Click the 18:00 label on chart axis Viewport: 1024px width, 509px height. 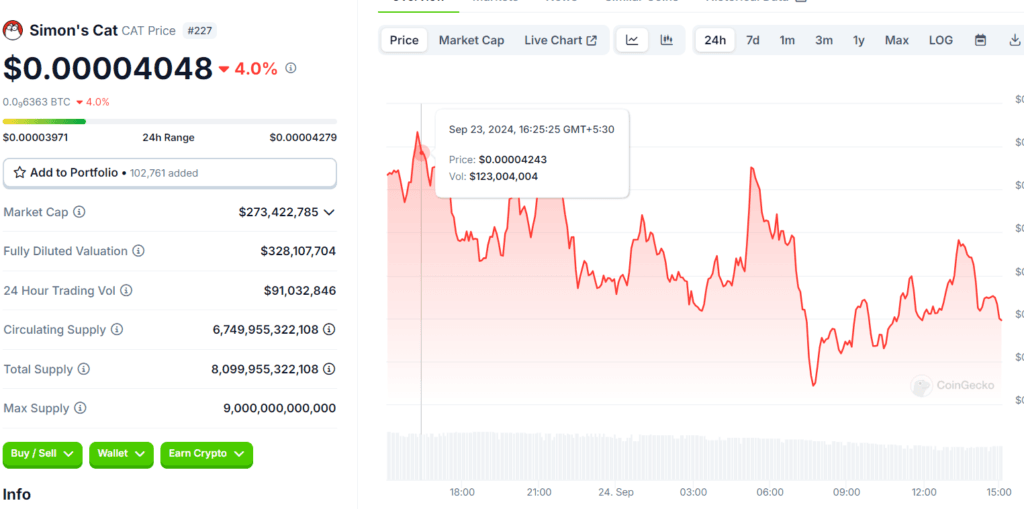coord(462,492)
